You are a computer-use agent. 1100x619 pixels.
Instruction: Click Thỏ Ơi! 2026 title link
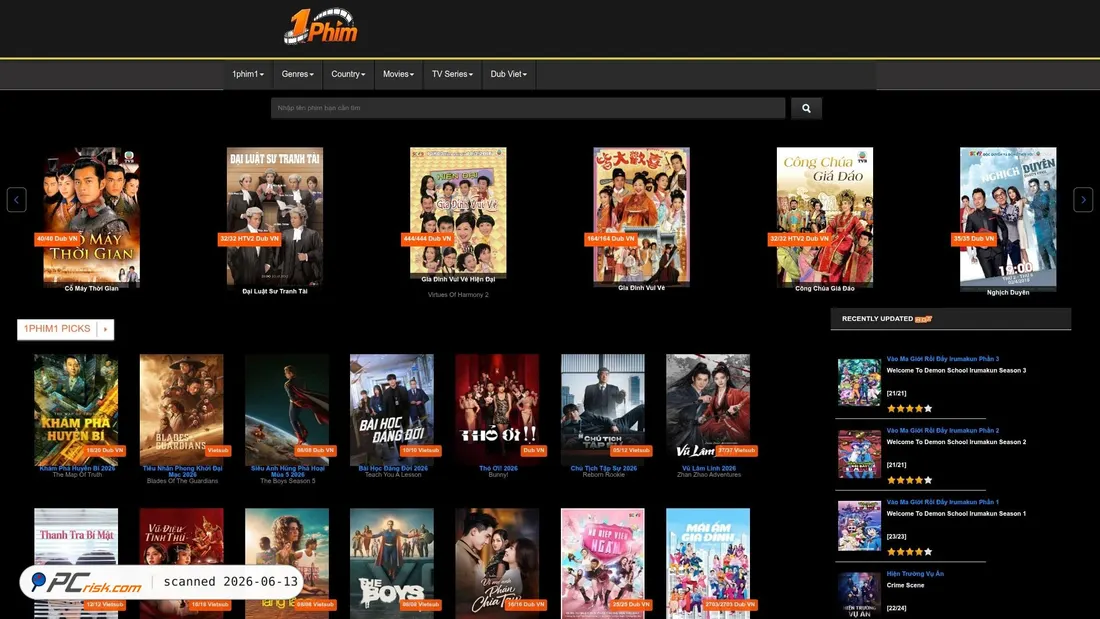(x=498, y=468)
